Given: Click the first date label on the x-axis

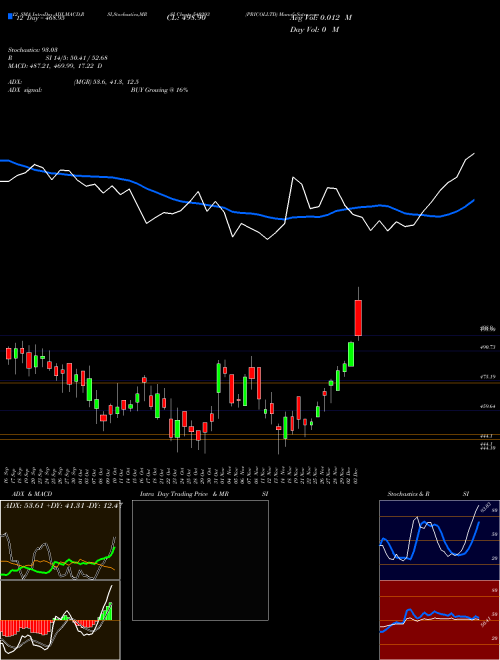Looking at the screenshot, I should pyautogui.click(x=7, y=476).
